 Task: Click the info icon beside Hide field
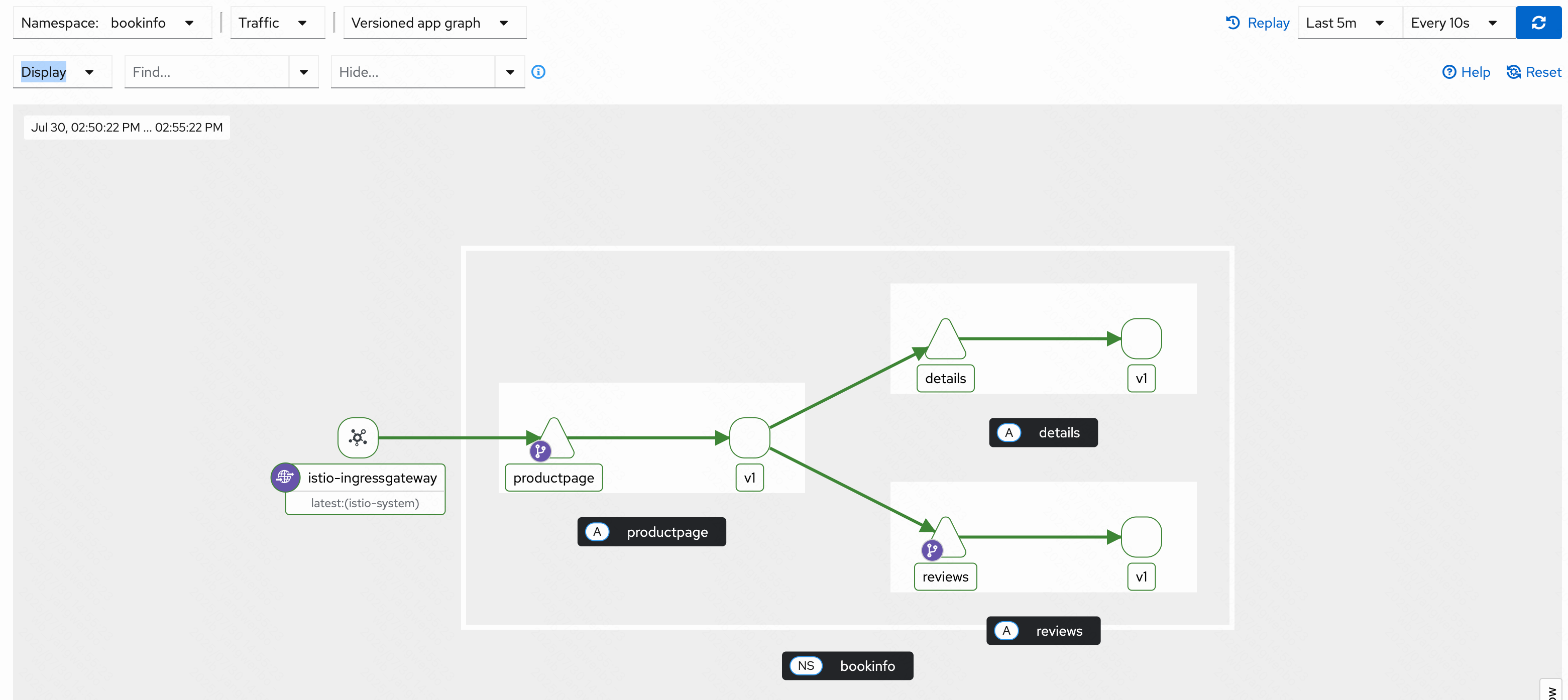coord(538,72)
